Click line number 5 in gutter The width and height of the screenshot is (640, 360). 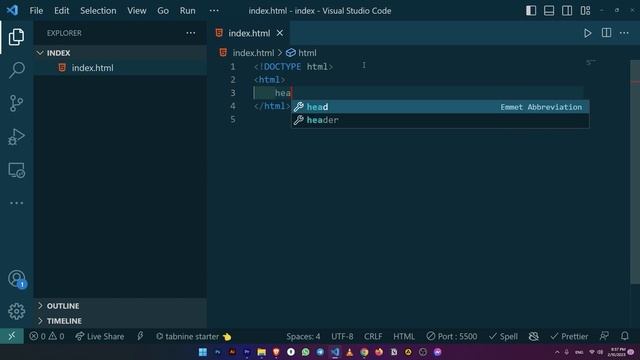pyautogui.click(x=233, y=119)
